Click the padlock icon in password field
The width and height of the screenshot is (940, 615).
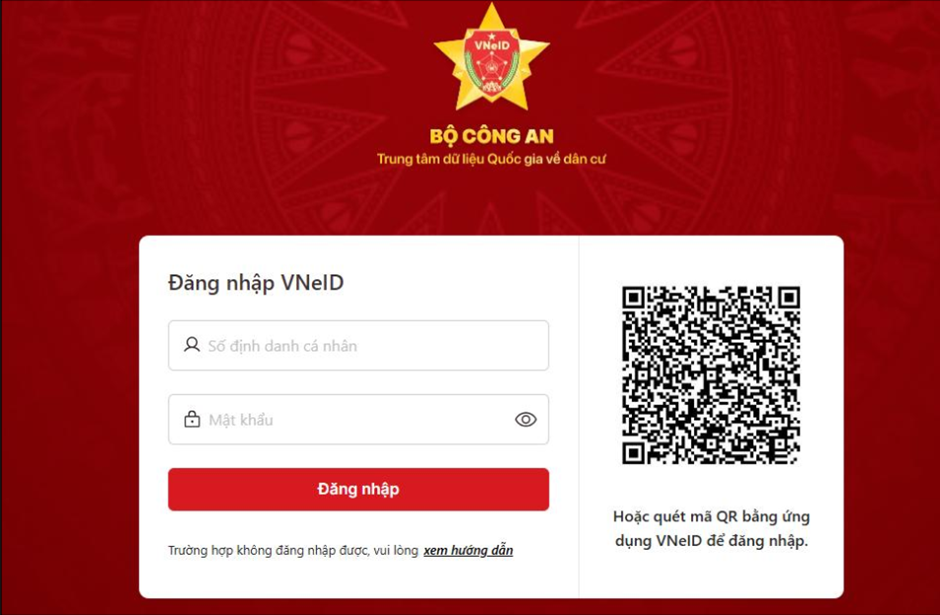pos(192,419)
